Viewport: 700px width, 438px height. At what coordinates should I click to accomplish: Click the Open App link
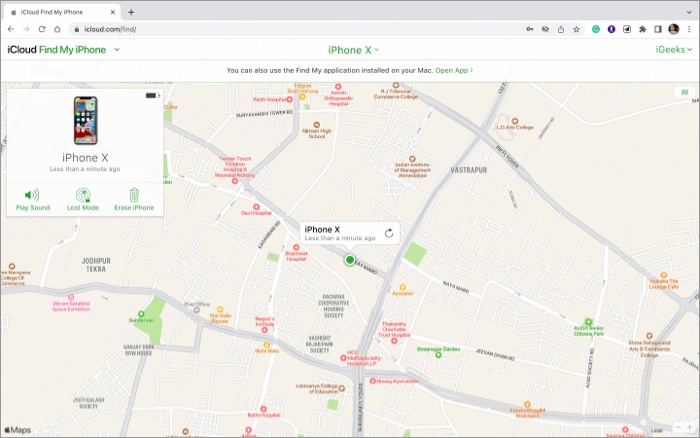[454, 71]
